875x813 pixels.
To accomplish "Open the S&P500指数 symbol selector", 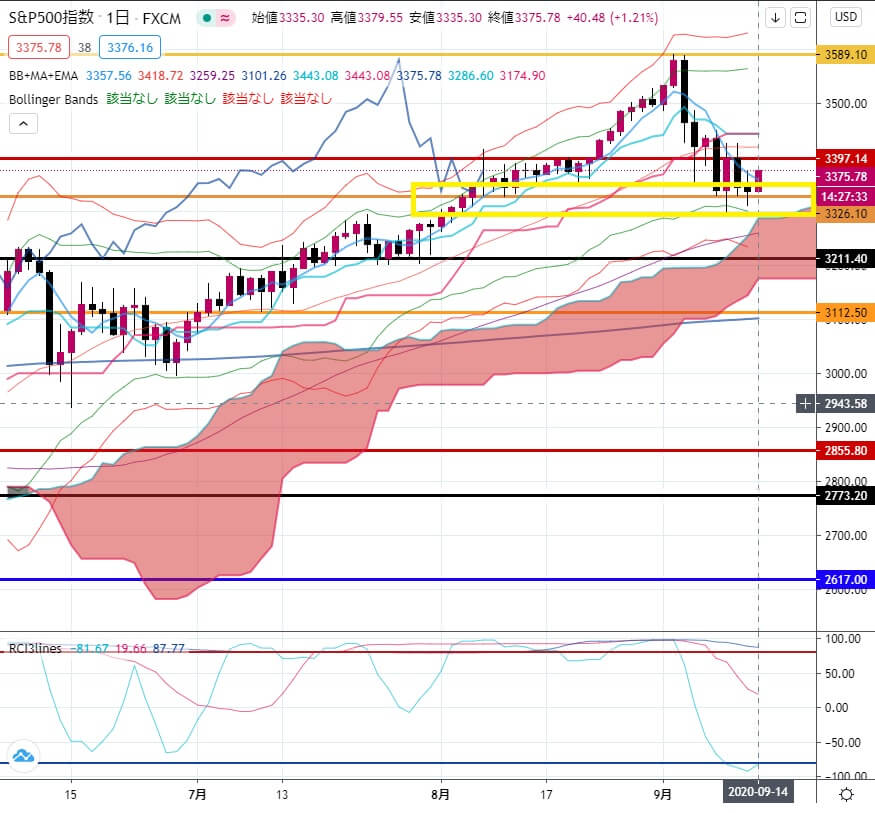I will [x=51, y=17].
